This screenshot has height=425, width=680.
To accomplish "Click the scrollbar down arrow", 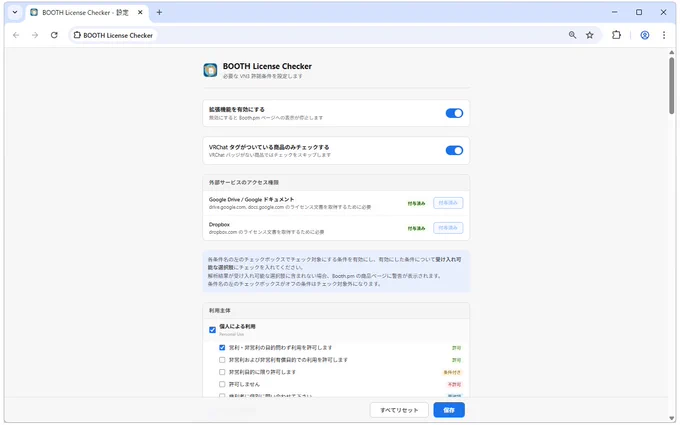I will [672, 418].
